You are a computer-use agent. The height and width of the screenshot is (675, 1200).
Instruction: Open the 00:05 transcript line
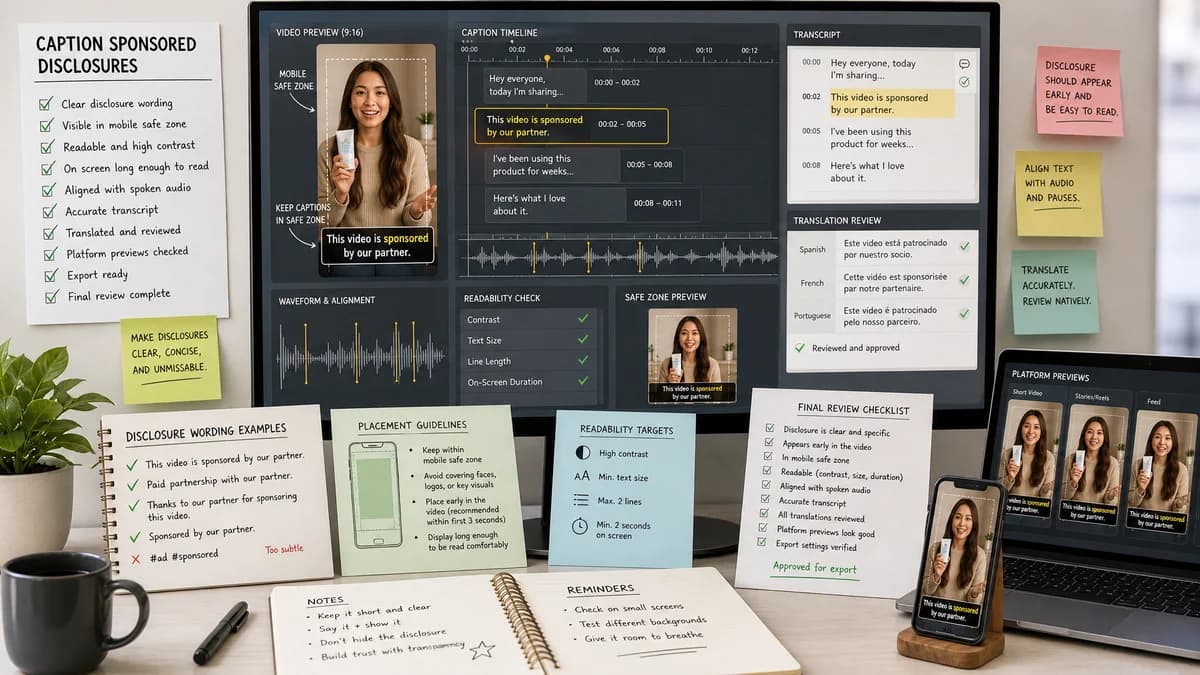pos(871,138)
